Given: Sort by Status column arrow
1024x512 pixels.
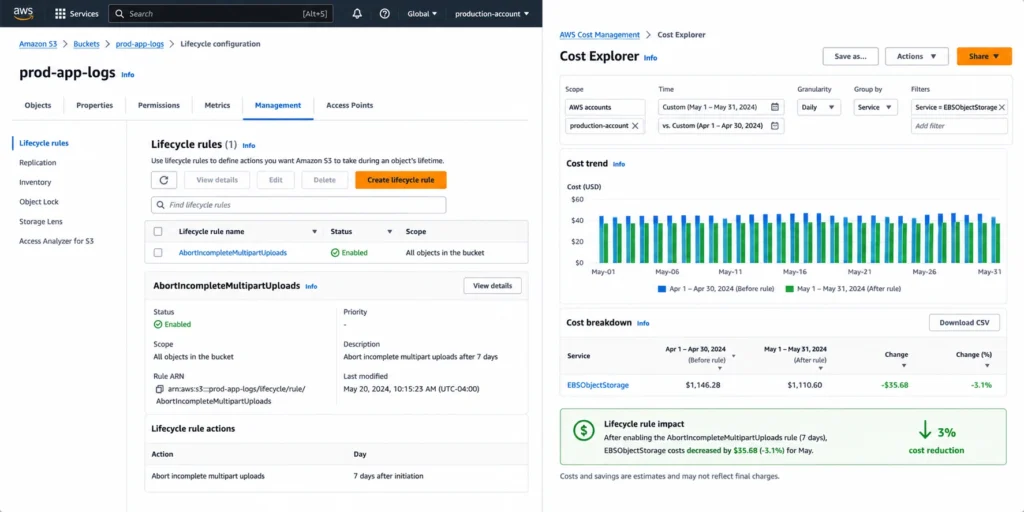Looking at the screenshot, I should coord(389,232).
